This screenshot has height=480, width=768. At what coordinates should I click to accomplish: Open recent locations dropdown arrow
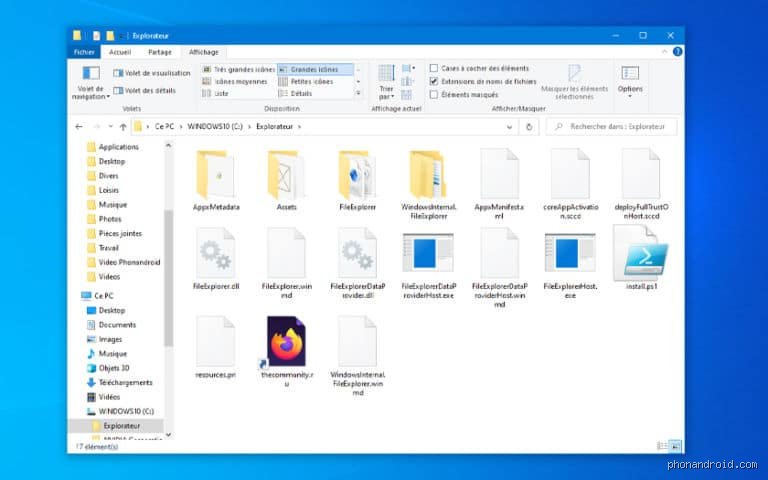click(x=110, y=127)
